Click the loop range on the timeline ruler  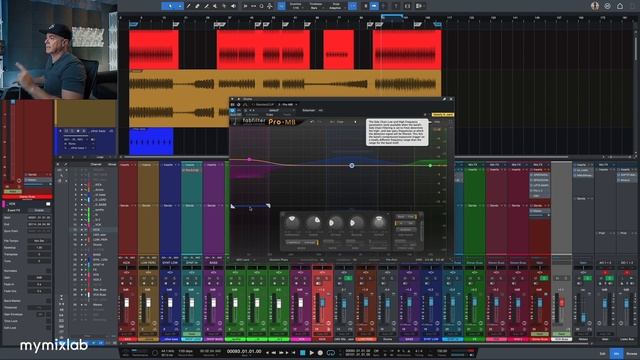tap(392, 17)
